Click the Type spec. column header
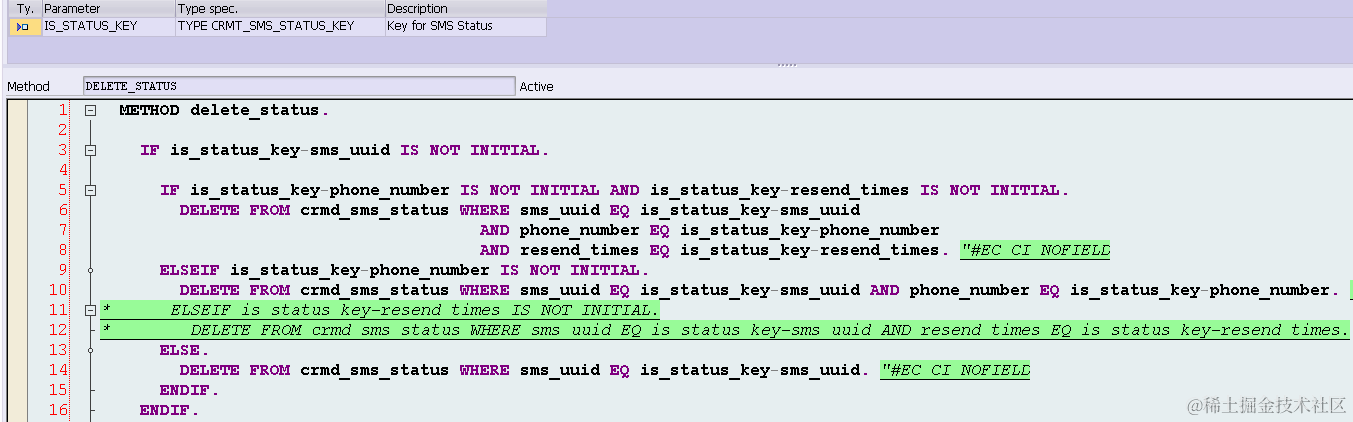The image size is (1353, 422). [279, 9]
